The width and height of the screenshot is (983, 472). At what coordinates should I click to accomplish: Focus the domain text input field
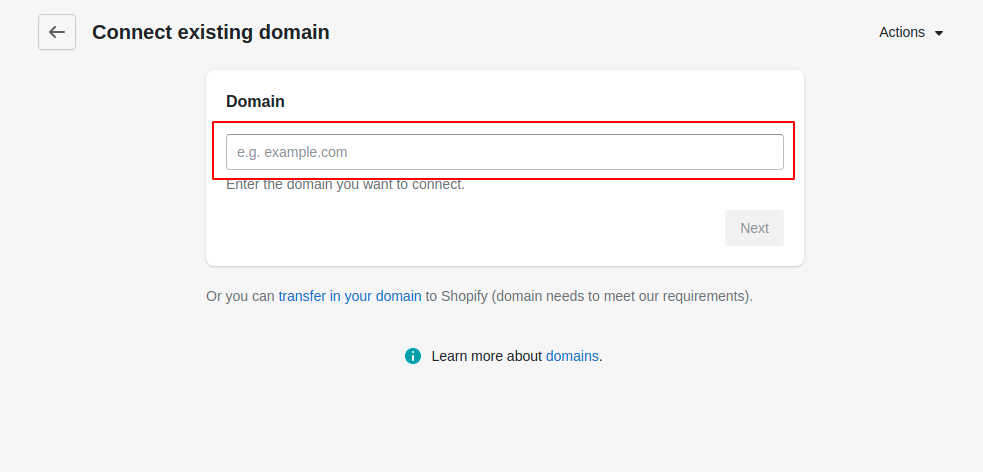tap(505, 152)
